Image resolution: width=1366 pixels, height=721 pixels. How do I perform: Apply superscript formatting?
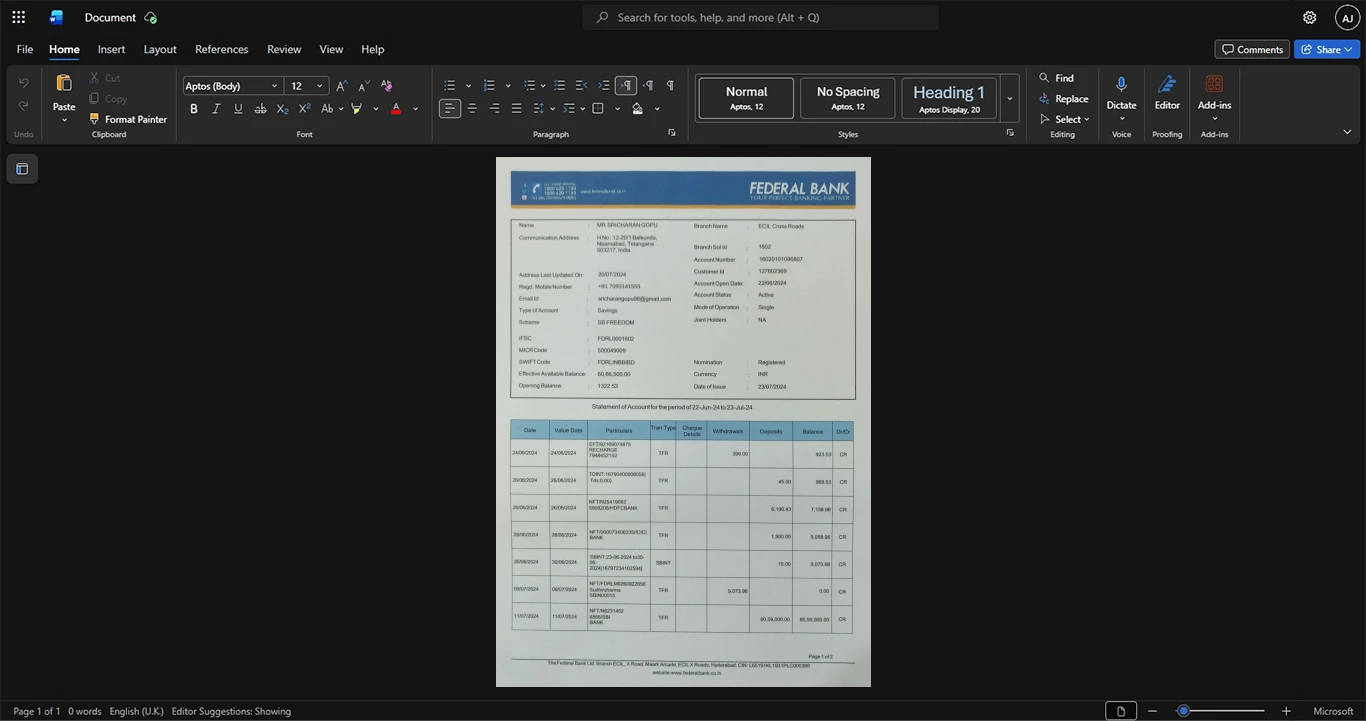click(x=304, y=109)
